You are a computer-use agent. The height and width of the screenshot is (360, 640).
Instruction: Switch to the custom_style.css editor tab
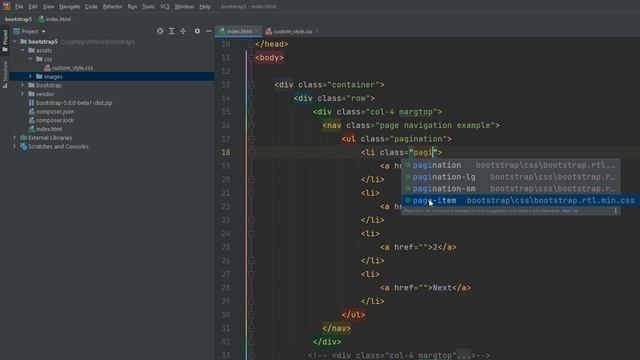[292, 31]
